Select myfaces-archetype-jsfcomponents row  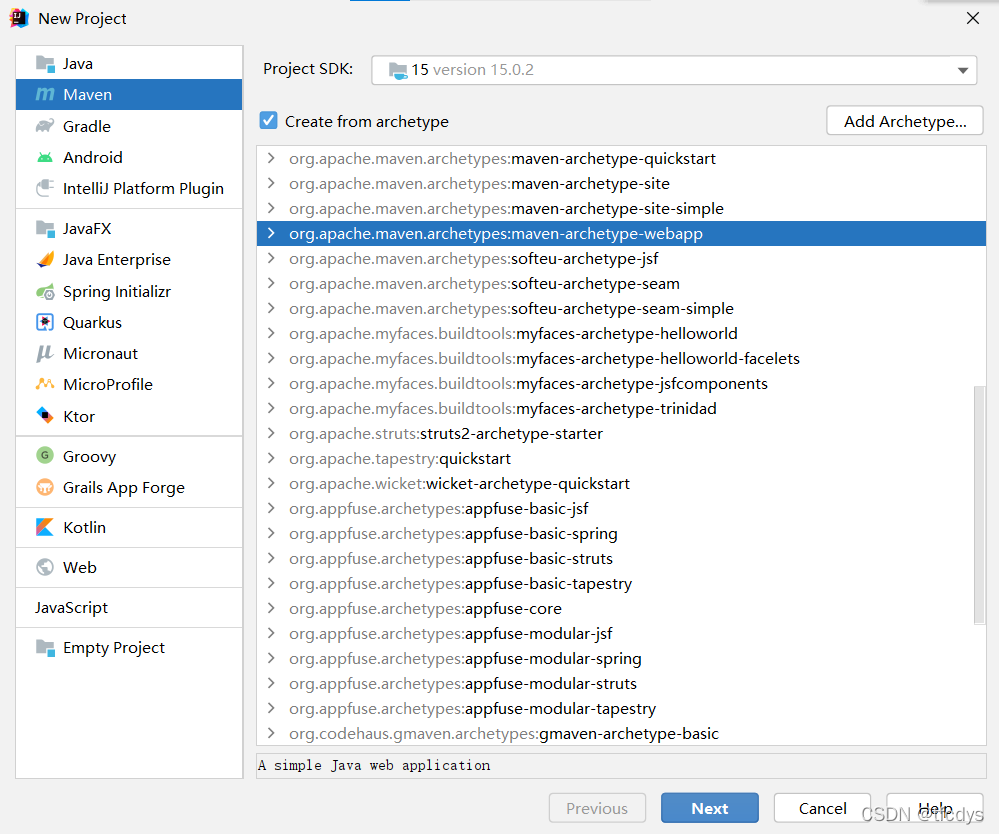click(x=621, y=384)
